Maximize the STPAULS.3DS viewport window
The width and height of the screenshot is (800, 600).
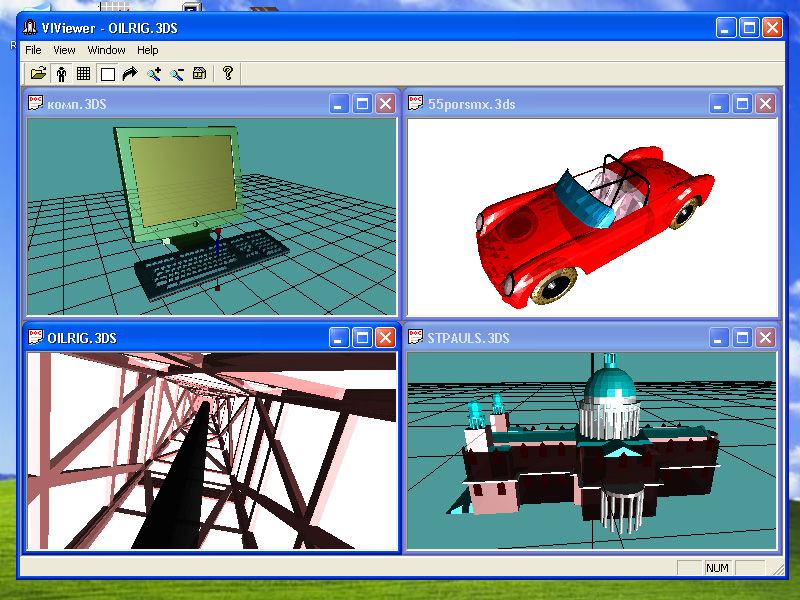point(741,338)
